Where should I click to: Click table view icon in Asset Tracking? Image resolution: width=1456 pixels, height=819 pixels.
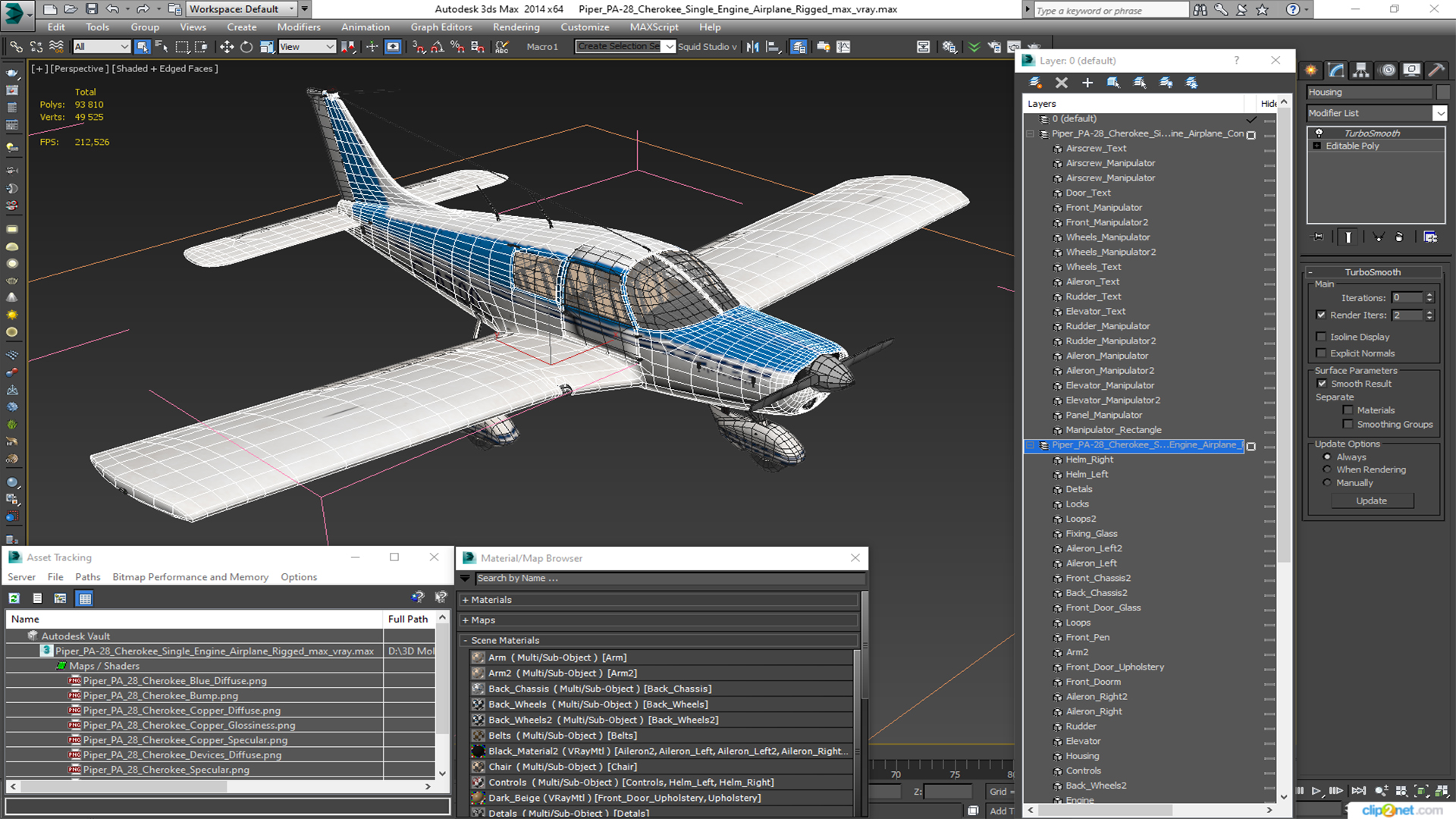pyautogui.click(x=85, y=598)
